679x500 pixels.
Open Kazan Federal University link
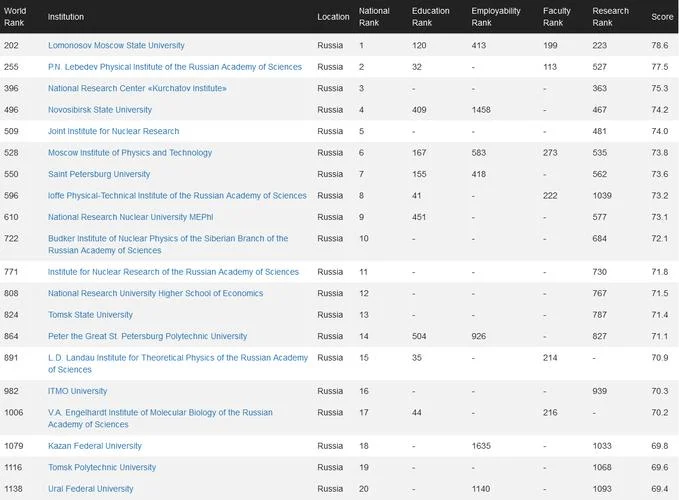(95, 446)
